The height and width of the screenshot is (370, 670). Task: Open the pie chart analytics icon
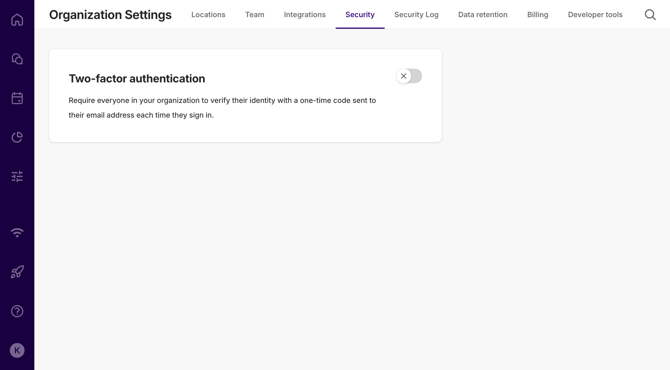pos(17,137)
